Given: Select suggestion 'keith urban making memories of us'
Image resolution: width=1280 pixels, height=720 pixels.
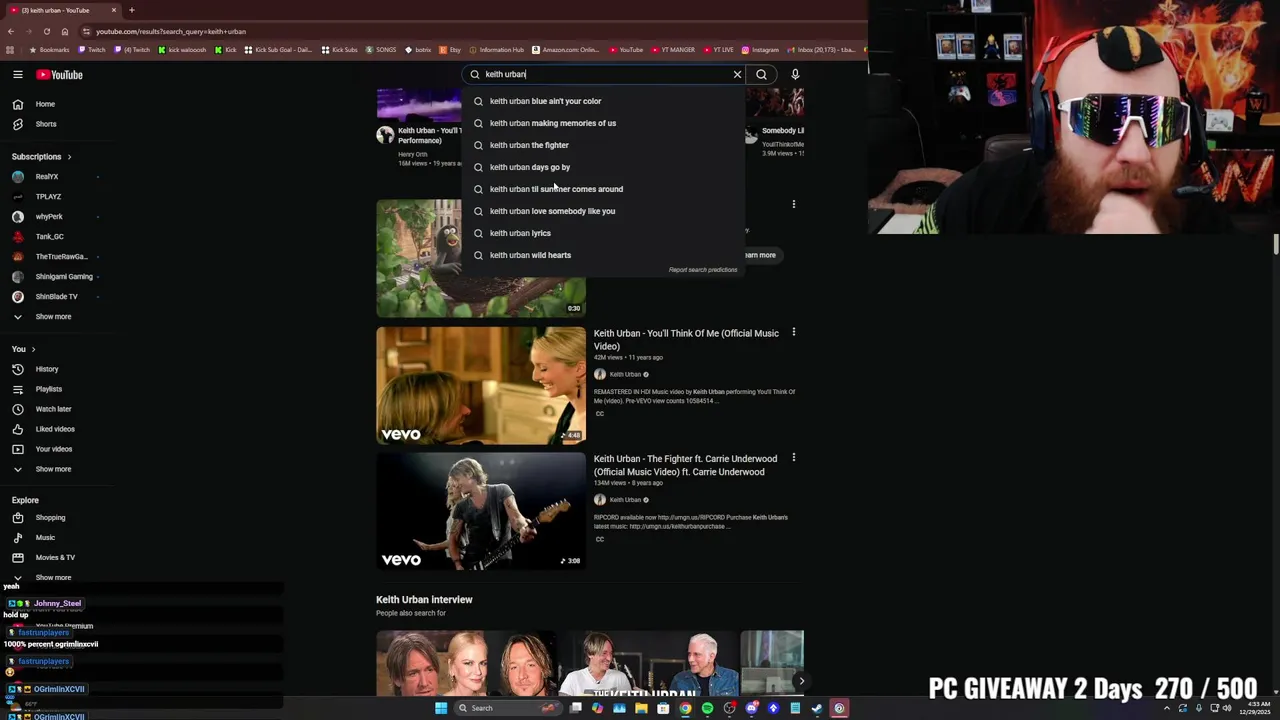Looking at the screenshot, I should [x=605, y=123].
